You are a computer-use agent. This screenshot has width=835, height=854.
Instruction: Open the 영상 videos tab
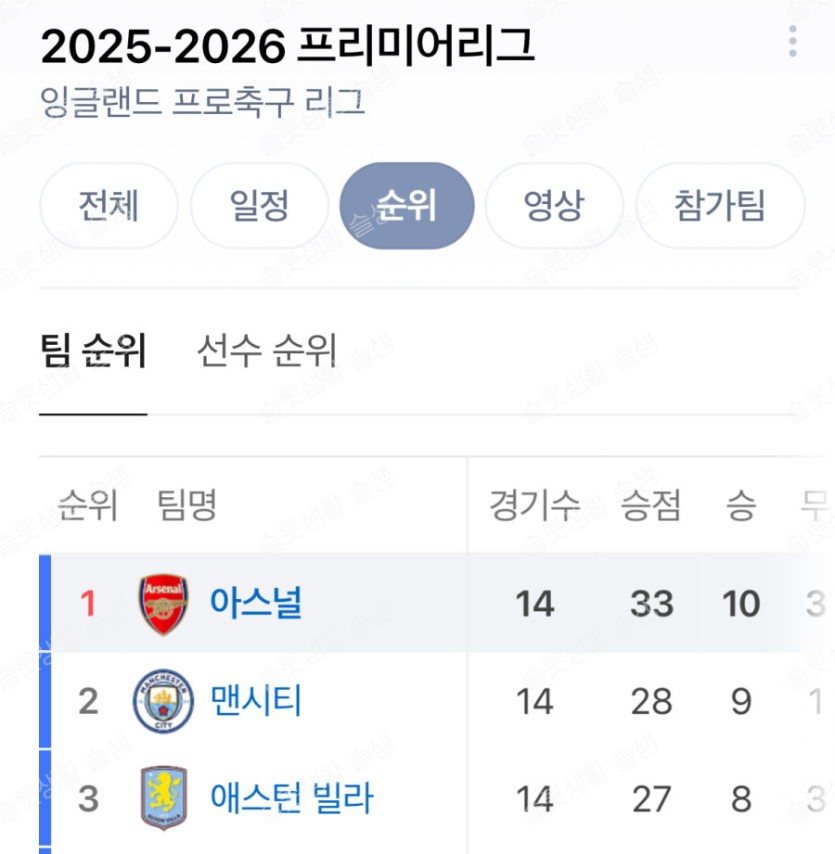pyautogui.click(x=553, y=206)
